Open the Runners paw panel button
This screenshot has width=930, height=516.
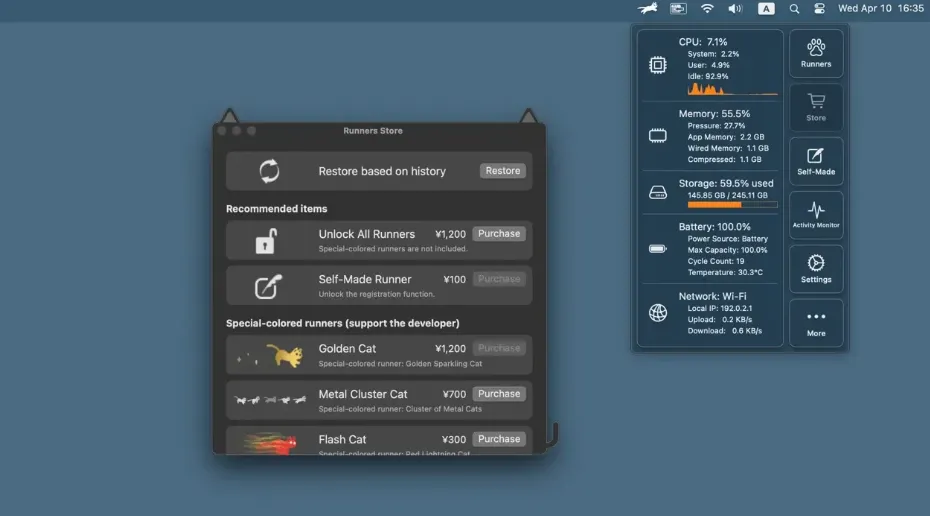pyautogui.click(x=816, y=53)
